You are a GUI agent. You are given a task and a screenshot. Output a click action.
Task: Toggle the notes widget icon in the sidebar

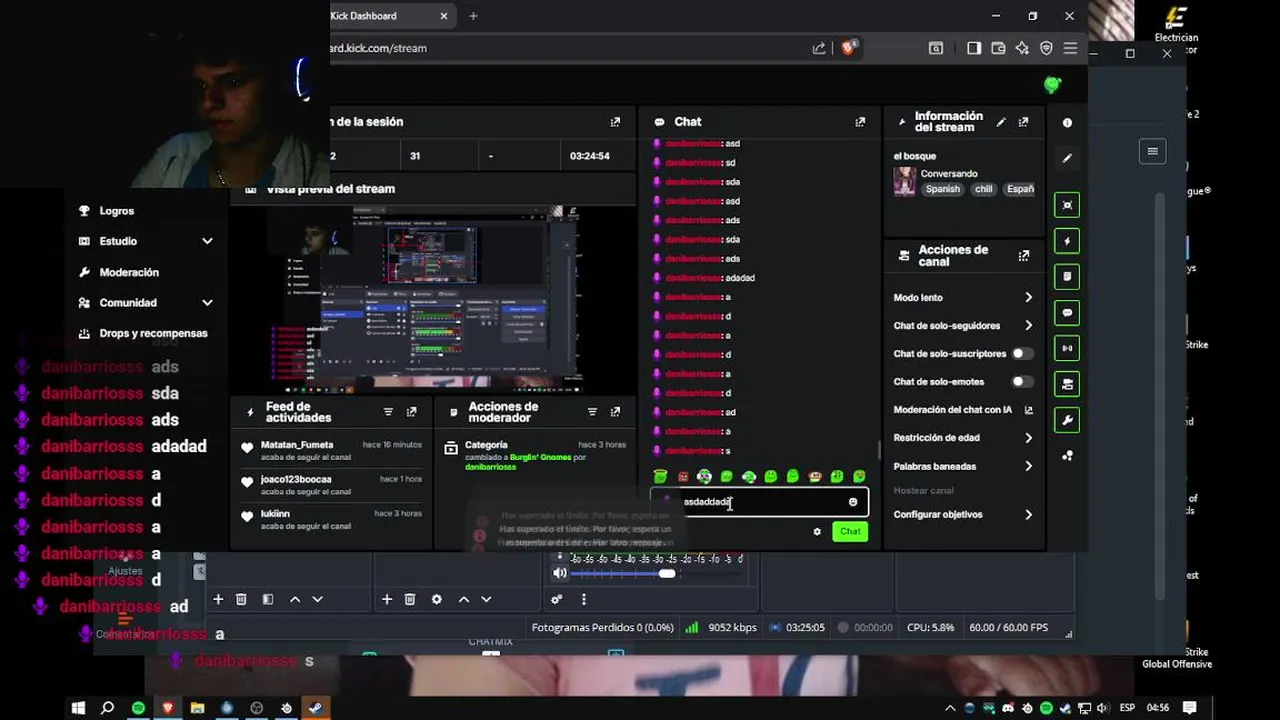[1067, 277]
